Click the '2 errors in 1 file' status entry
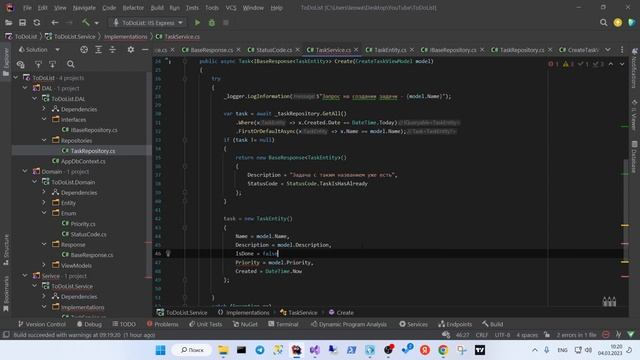This screenshot has width=640, height=360. [576, 335]
